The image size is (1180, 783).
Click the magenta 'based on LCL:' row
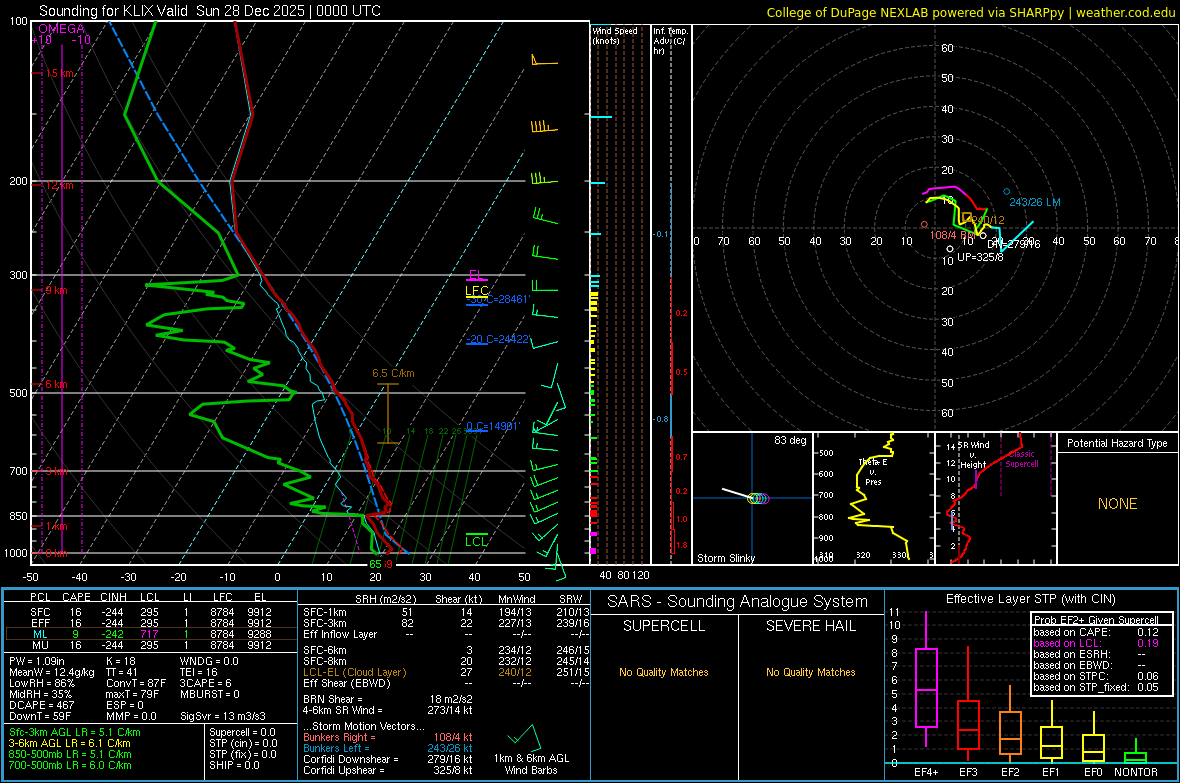1096,643
